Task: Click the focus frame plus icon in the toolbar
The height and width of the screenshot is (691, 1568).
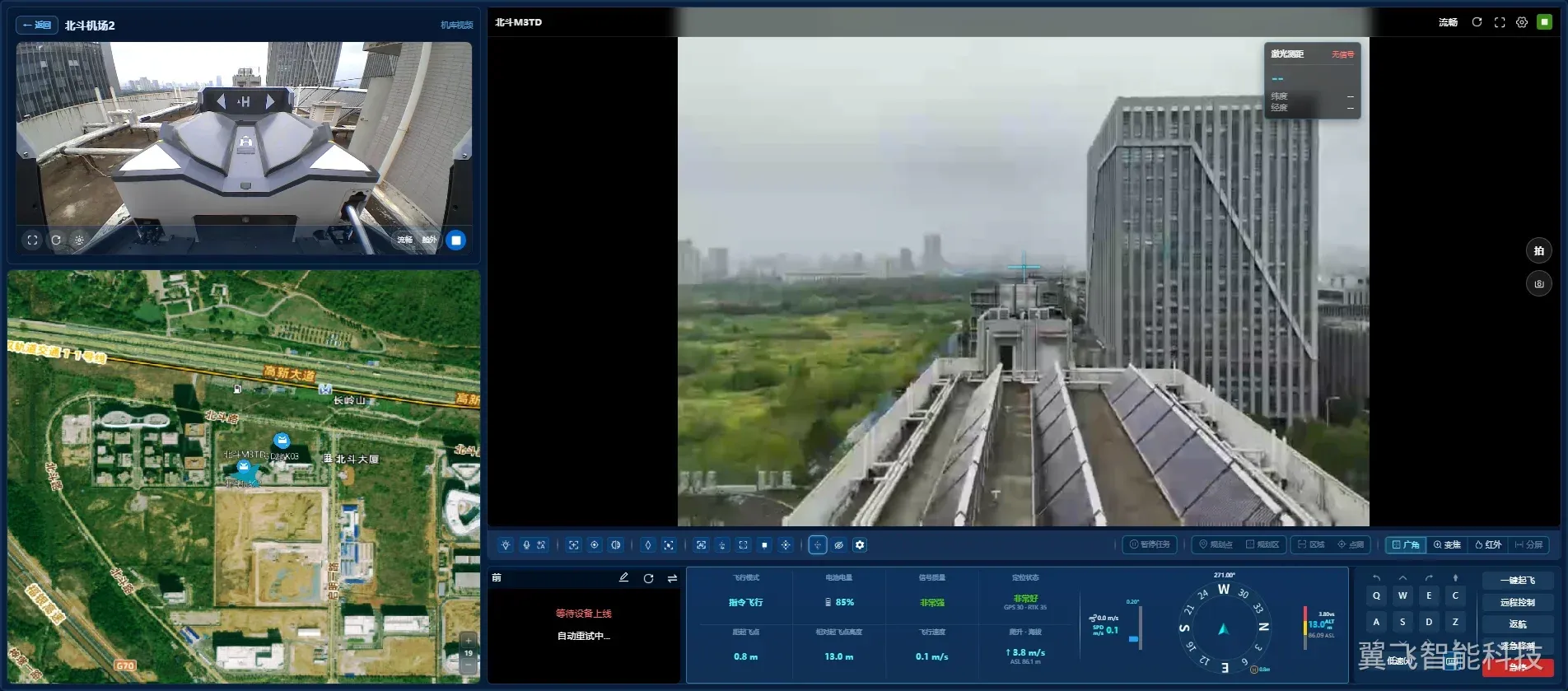Action: click(x=574, y=545)
